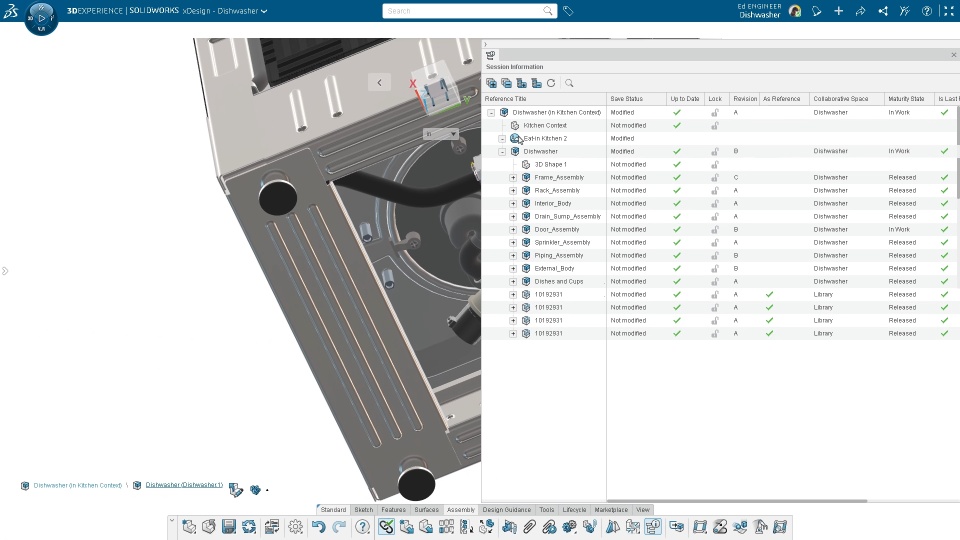Switch to the Sketch tab
Screen dimensions: 960x540
364,509
